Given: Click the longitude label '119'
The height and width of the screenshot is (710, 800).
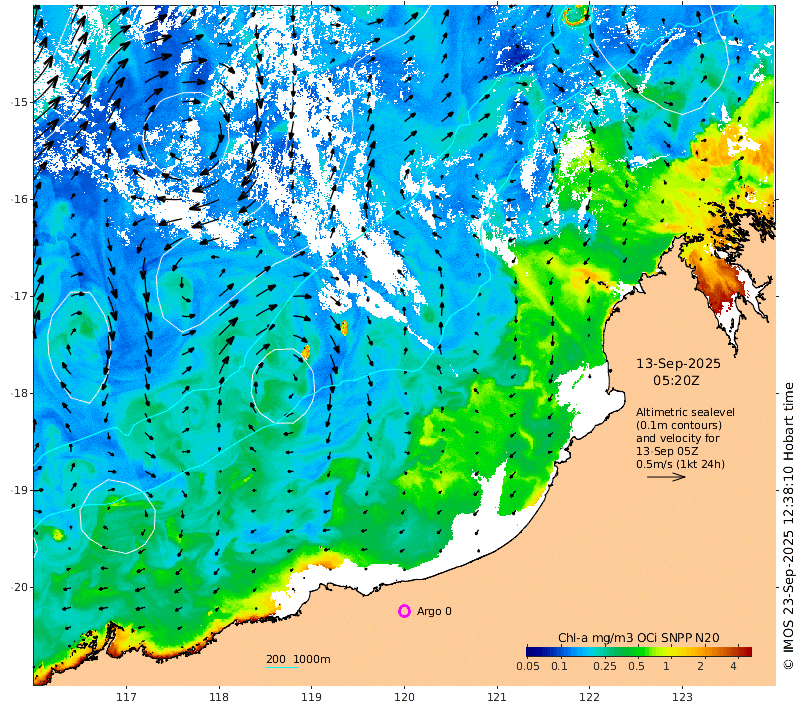Looking at the screenshot, I should (311, 697).
